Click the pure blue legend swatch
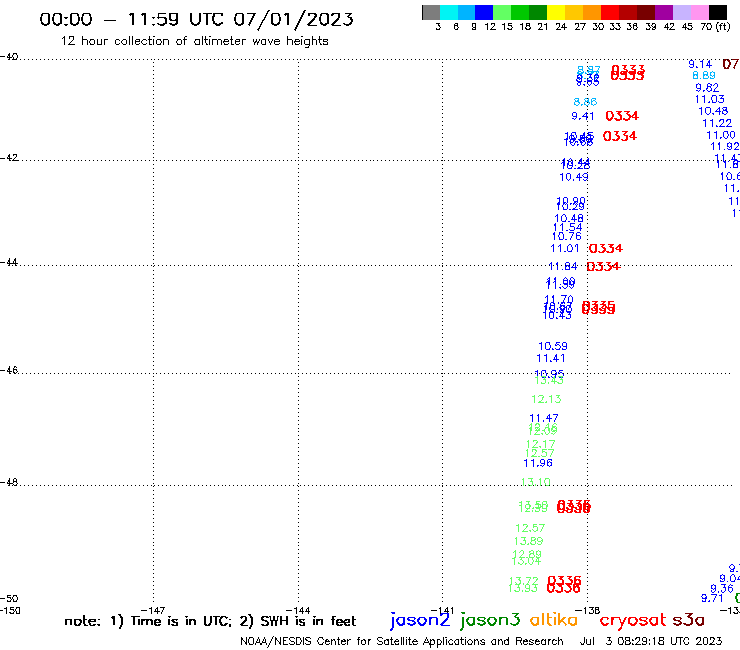 pyautogui.click(x=484, y=12)
